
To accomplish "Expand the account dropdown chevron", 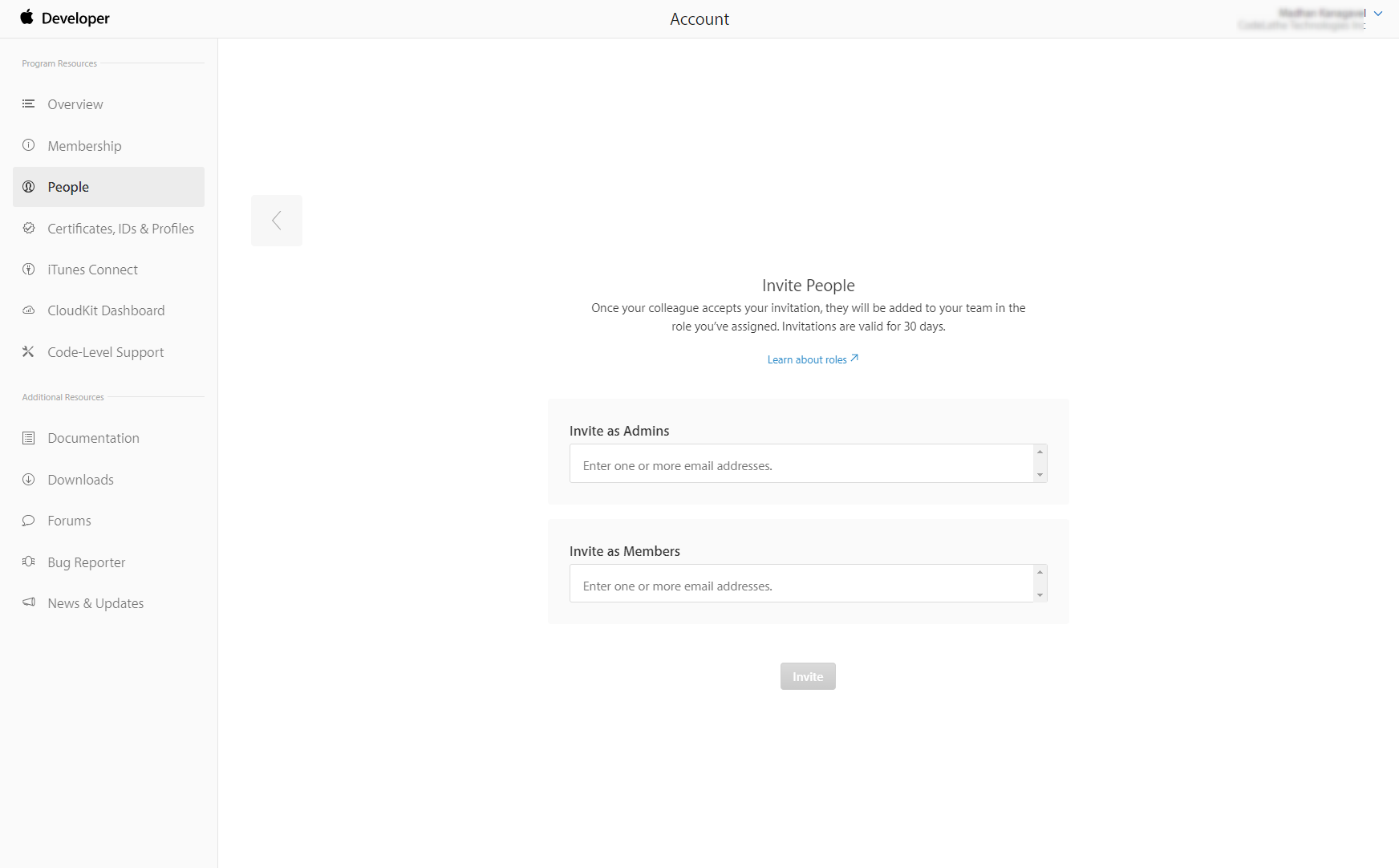I will pos(1378,14).
